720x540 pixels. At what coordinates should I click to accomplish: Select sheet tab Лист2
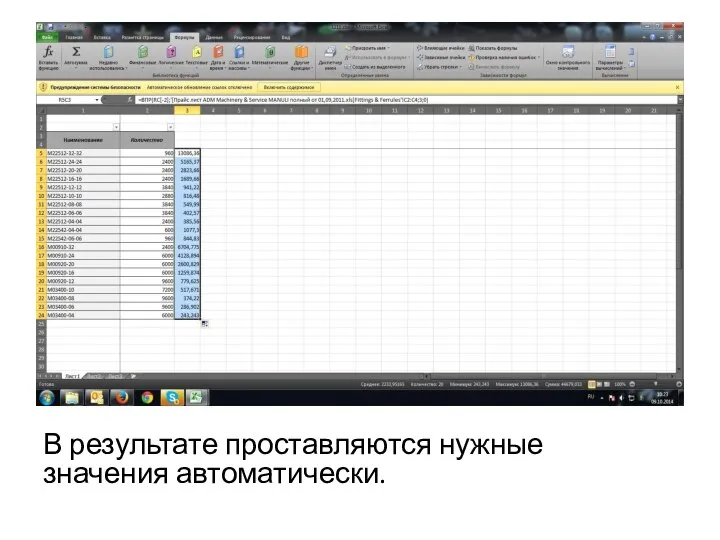(x=94, y=376)
